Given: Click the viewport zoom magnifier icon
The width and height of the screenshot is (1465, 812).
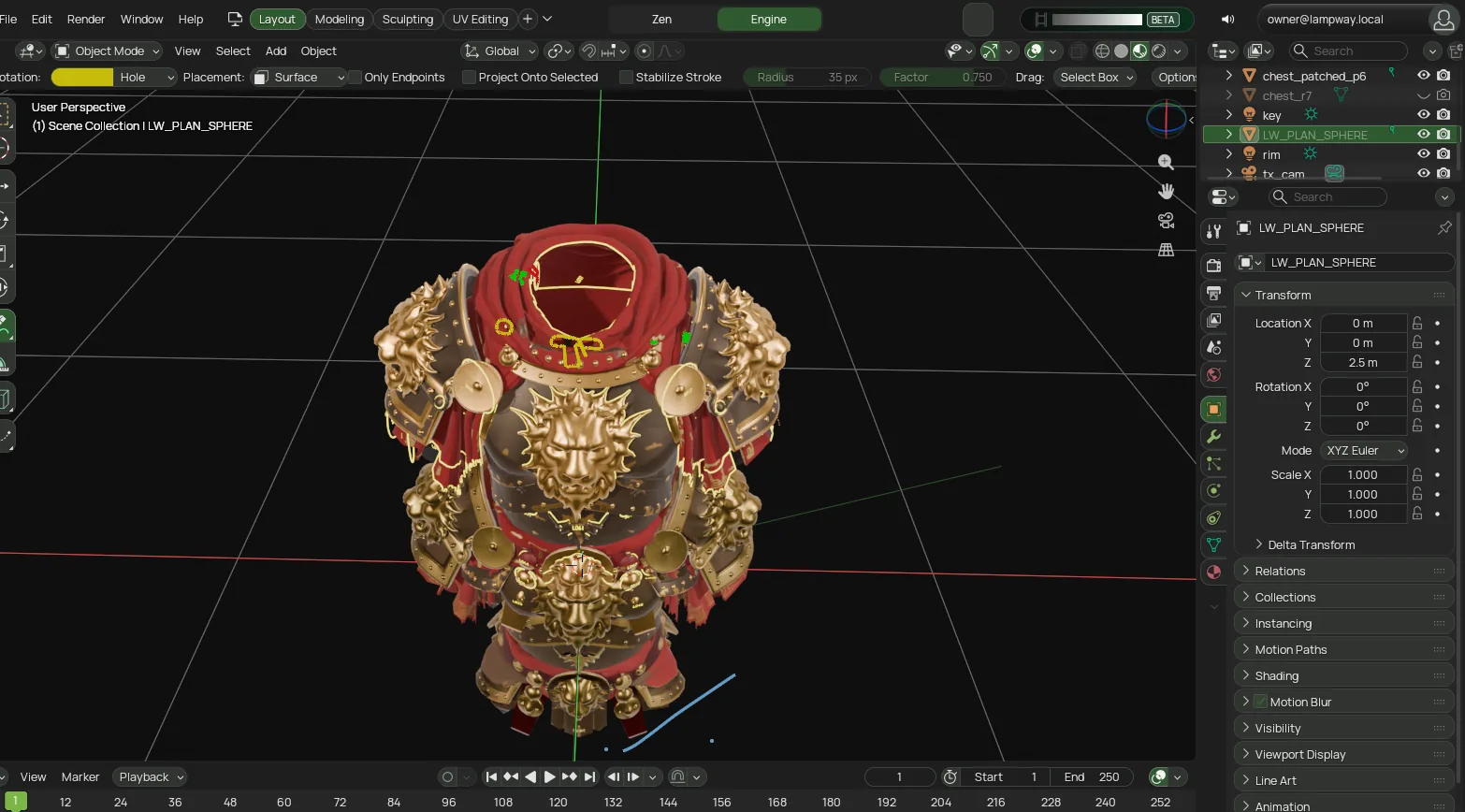Looking at the screenshot, I should (x=1166, y=162).
